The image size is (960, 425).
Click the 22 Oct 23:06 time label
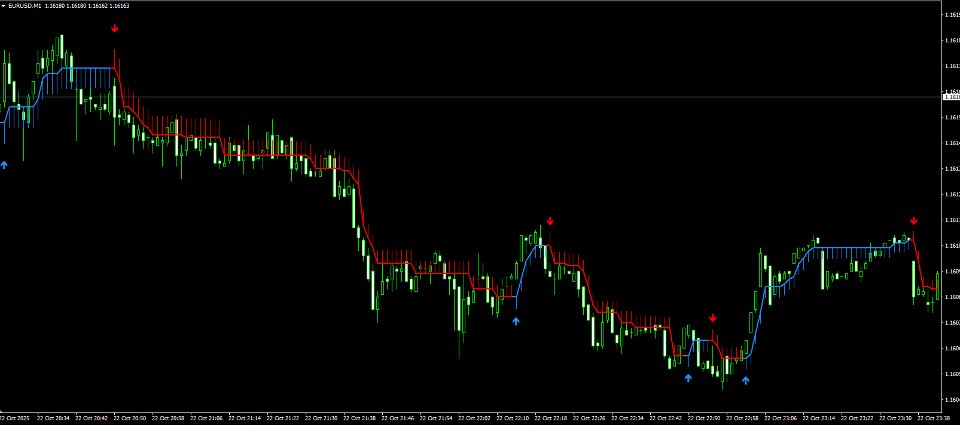[x=781, y=418]
